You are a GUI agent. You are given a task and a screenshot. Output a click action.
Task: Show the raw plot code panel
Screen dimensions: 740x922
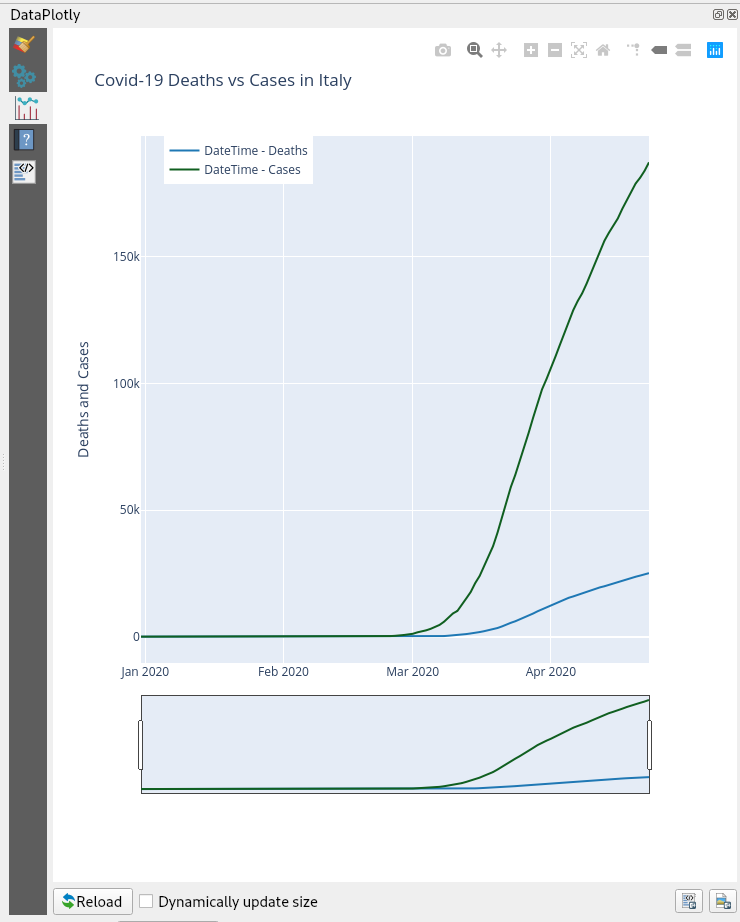point(26,171)
